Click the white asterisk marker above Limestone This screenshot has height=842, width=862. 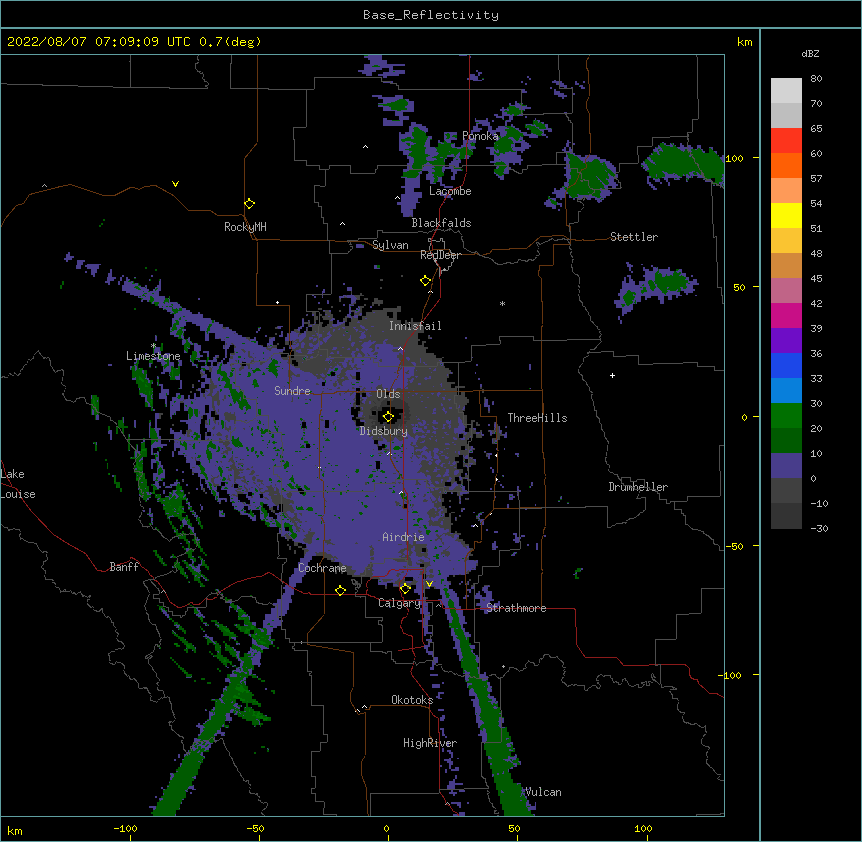point(153,346)
